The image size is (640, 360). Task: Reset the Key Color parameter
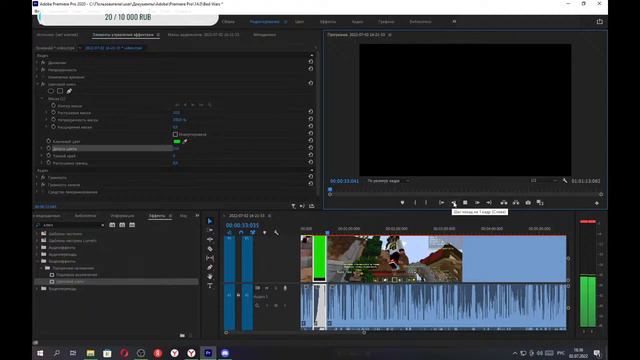(x=311, y=140)
